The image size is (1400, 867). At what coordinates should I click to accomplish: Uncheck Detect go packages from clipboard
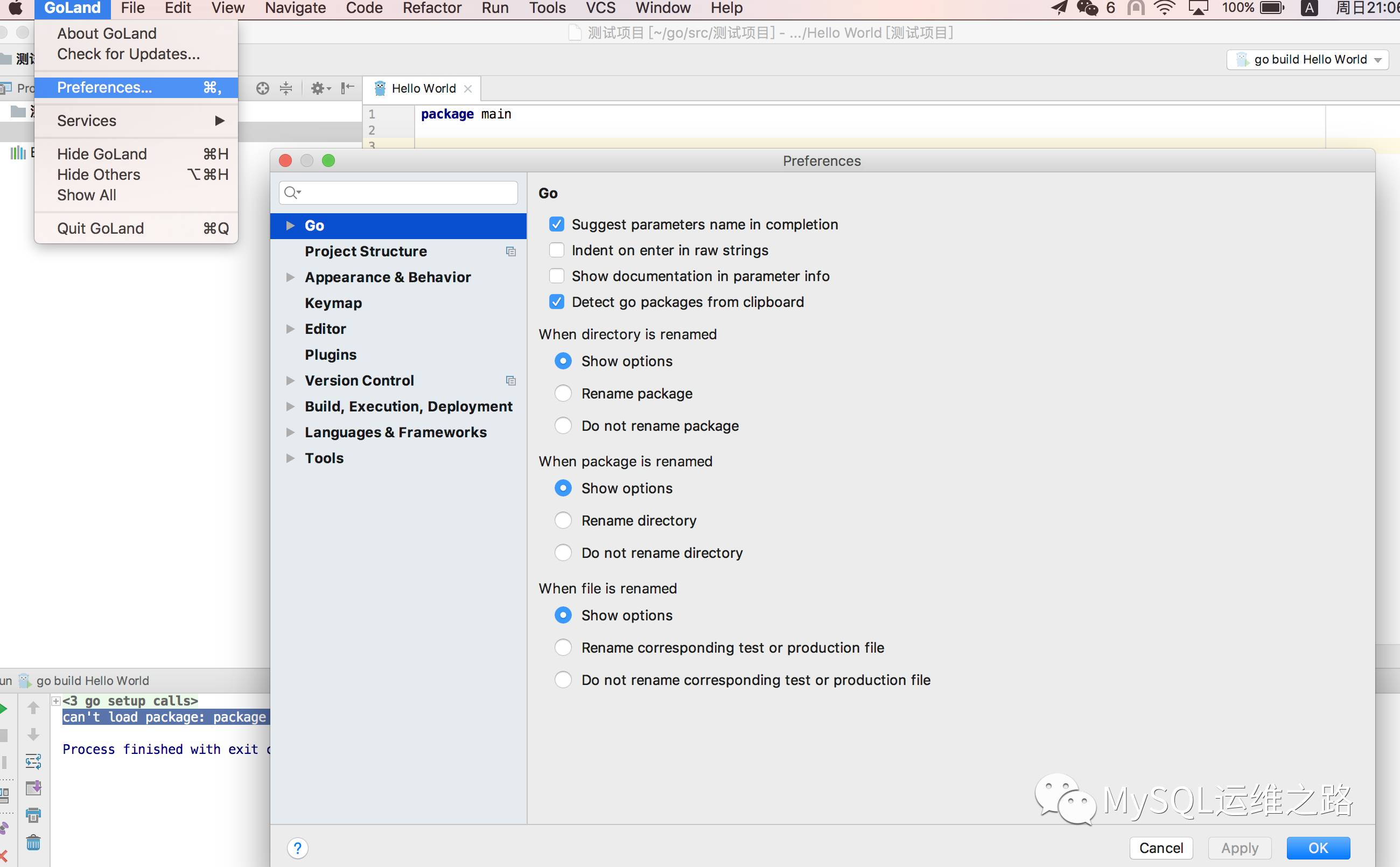pos(557,302)
